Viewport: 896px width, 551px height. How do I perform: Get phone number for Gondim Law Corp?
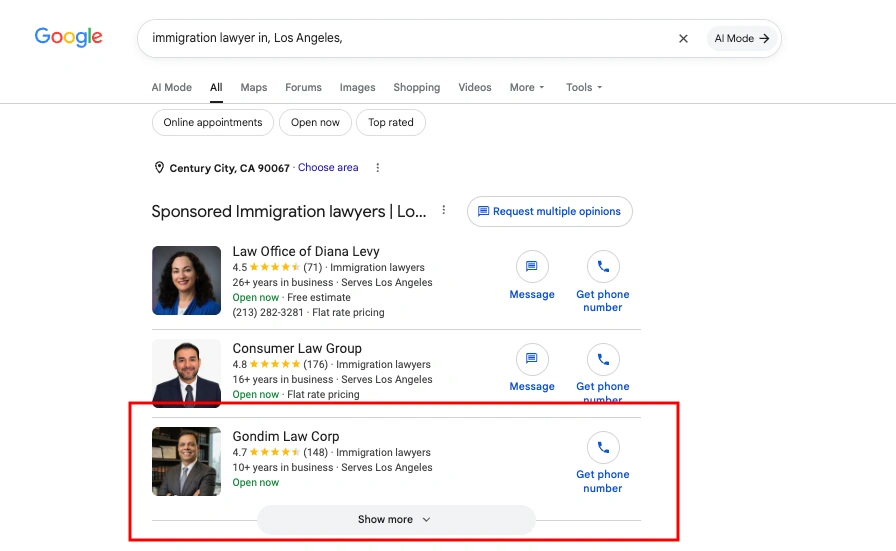[x=603, y=463]
